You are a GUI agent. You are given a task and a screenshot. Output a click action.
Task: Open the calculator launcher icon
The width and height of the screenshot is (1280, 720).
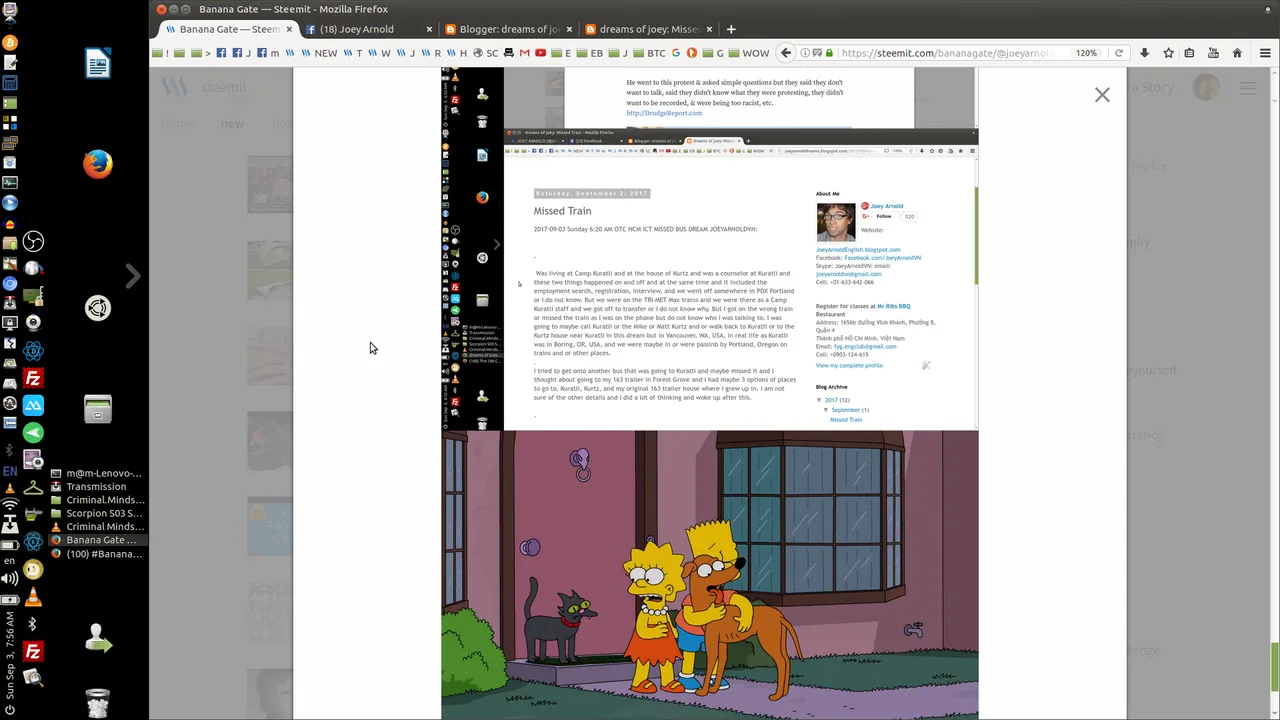point(10,83)
